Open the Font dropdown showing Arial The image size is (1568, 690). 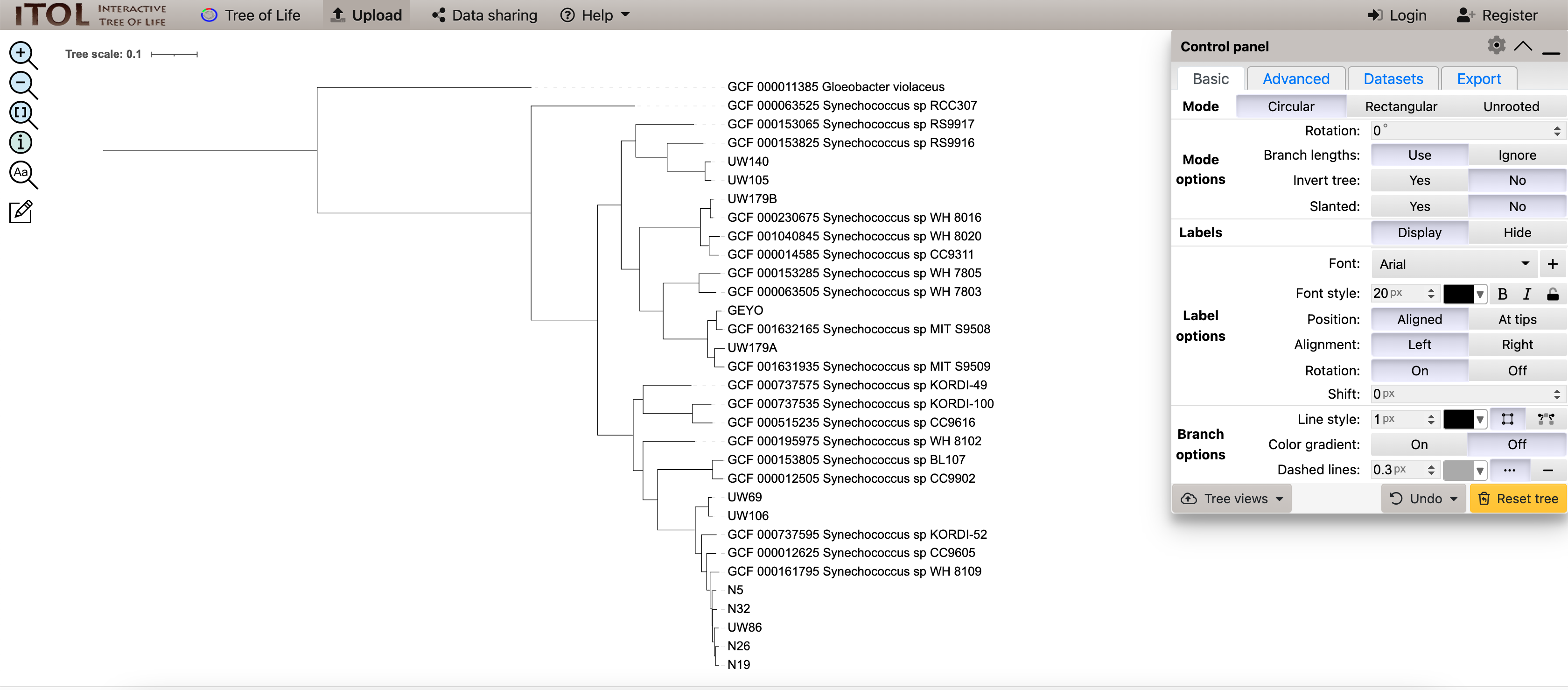point(1454,264)
